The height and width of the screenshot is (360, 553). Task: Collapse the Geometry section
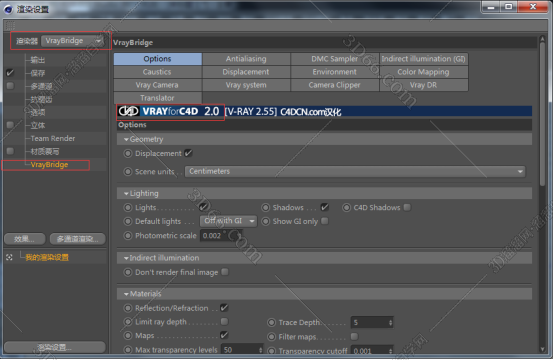tap(126, 140)
